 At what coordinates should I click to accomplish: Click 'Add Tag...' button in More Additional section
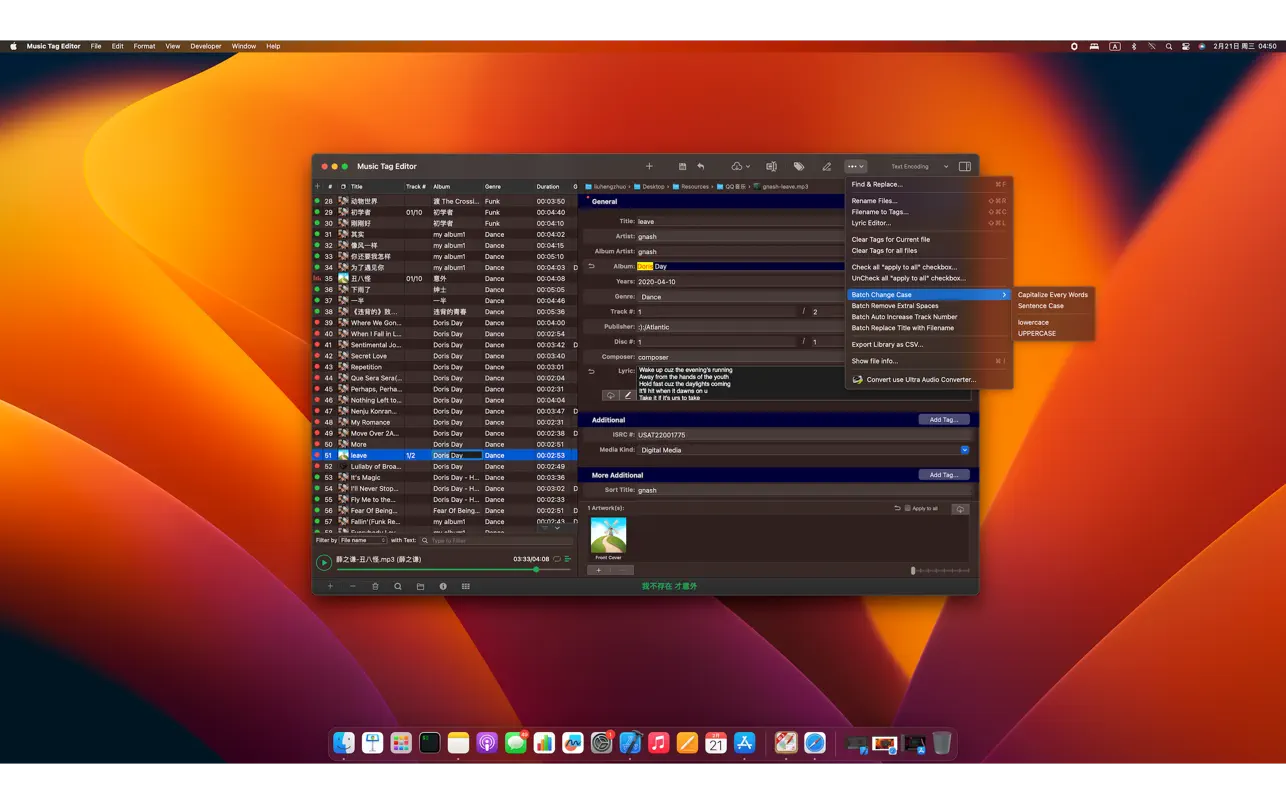(943, 475)
